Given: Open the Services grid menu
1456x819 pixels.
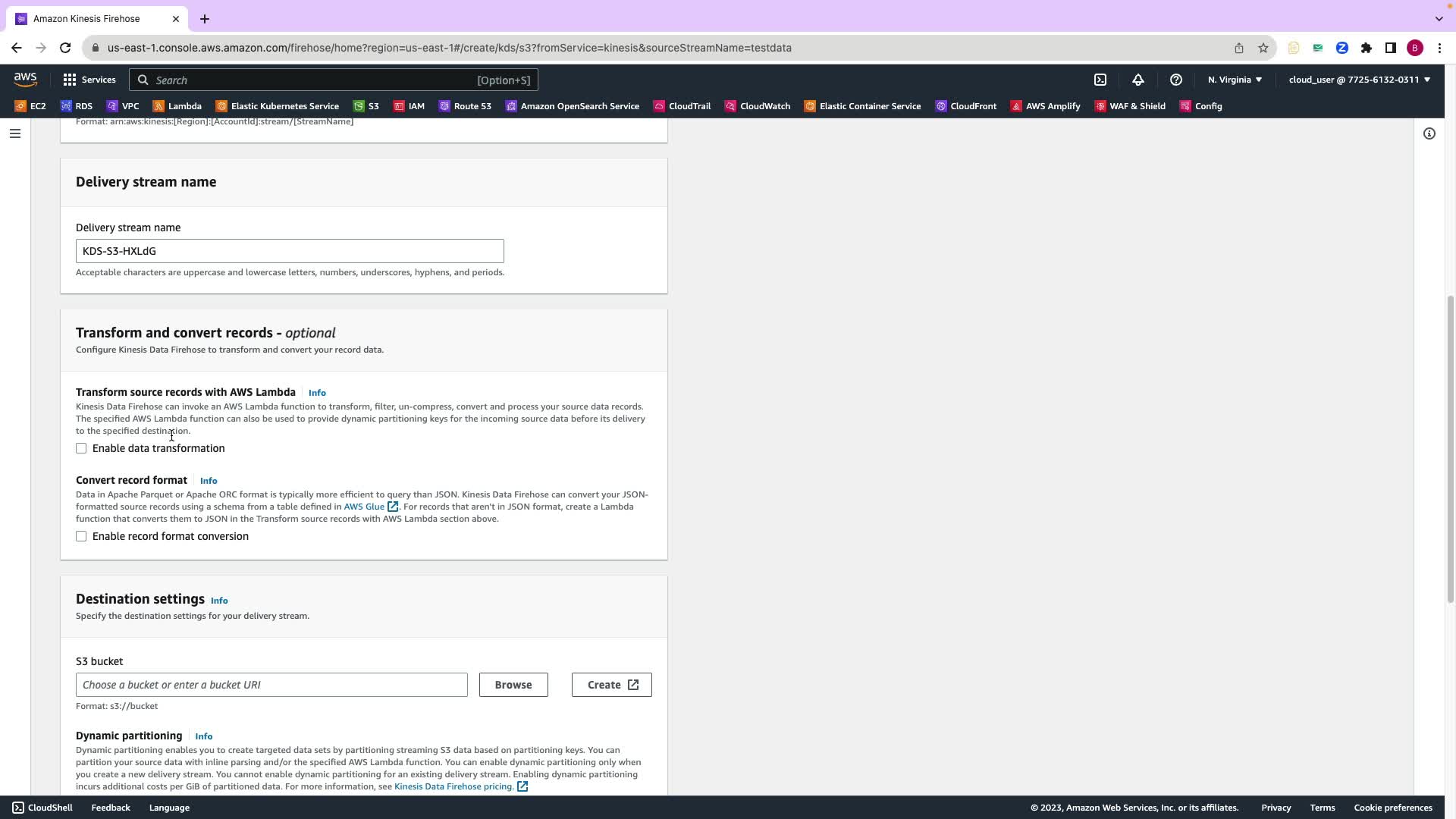Looking at the screenshot, I should [89, 80].
